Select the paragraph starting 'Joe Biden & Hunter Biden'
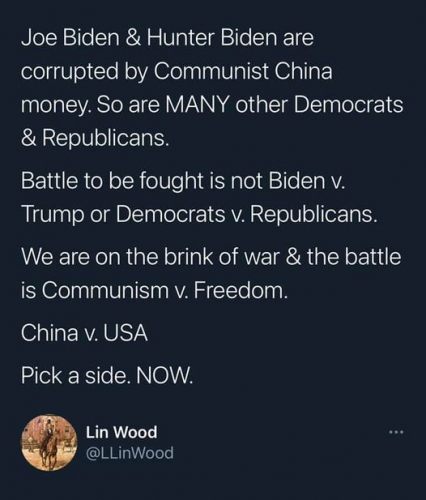Viewport: 426px width, 500px height. [212, 88]
